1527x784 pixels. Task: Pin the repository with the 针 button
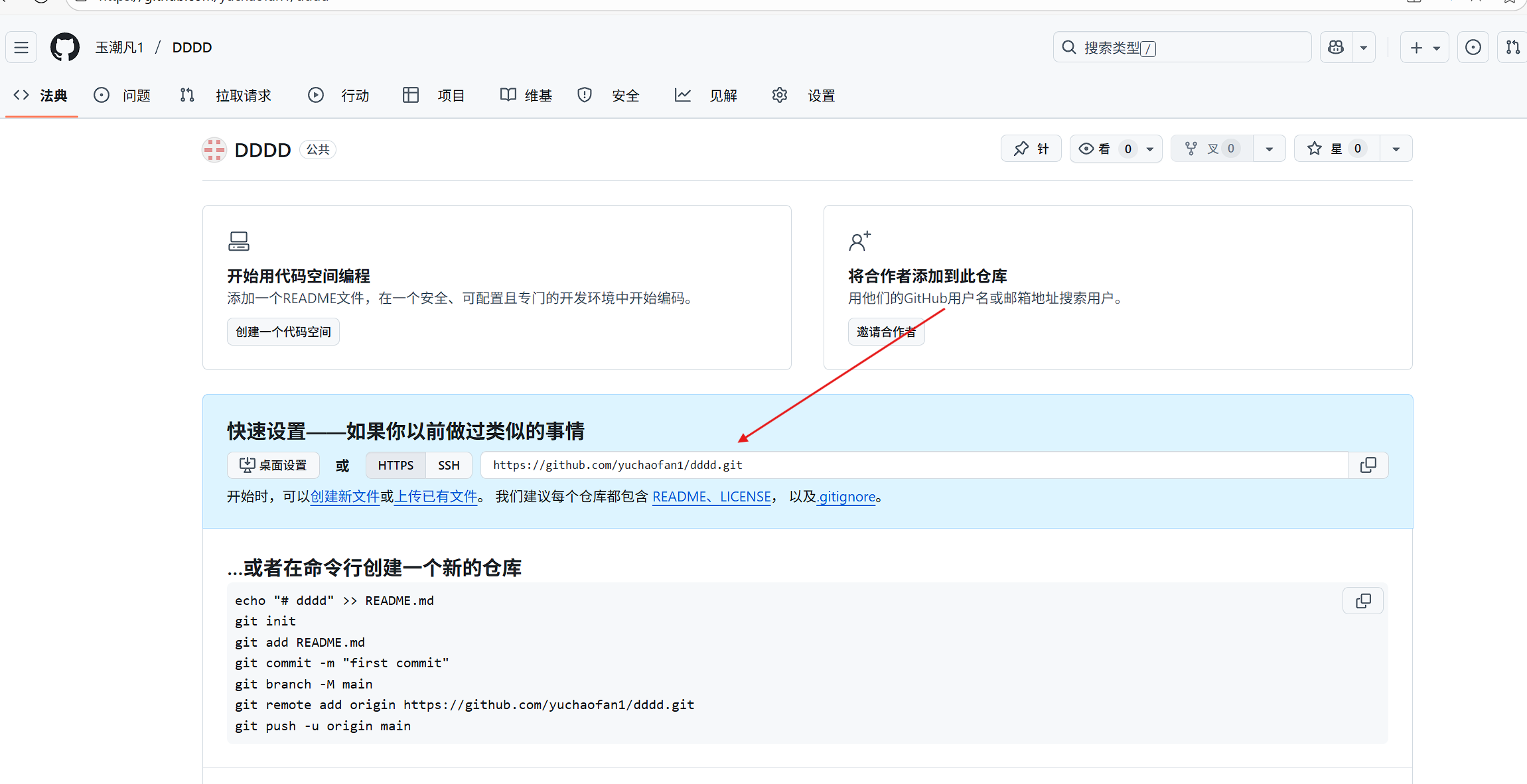[x=1031, y=148]
